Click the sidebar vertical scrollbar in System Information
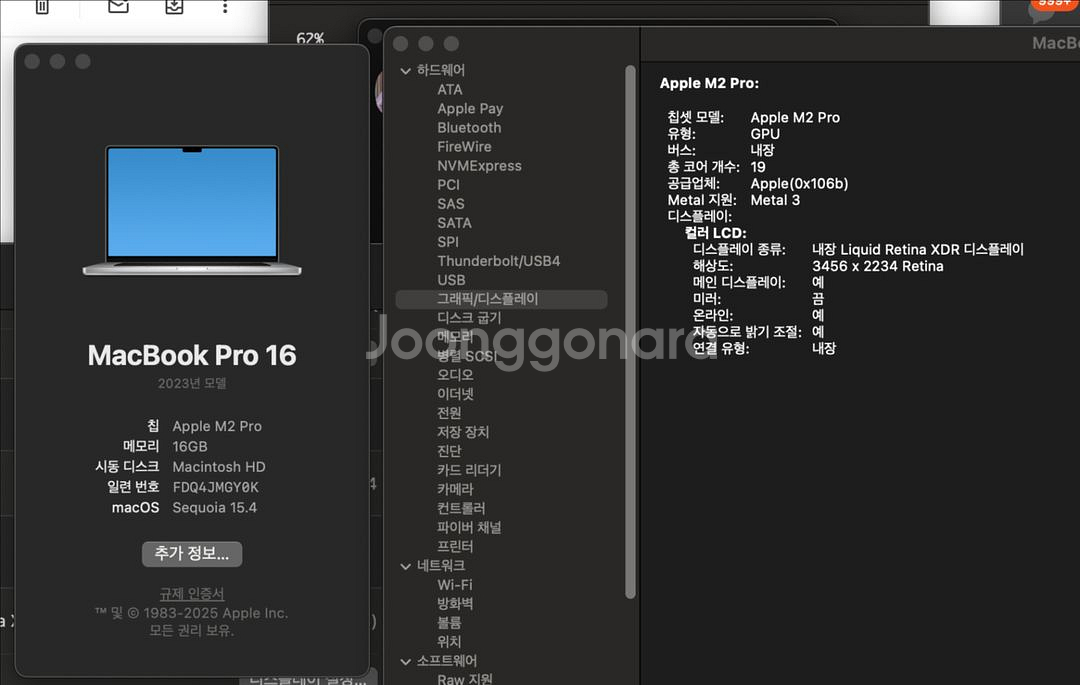Screen dimensions: 1080x685 click(630, 332)
